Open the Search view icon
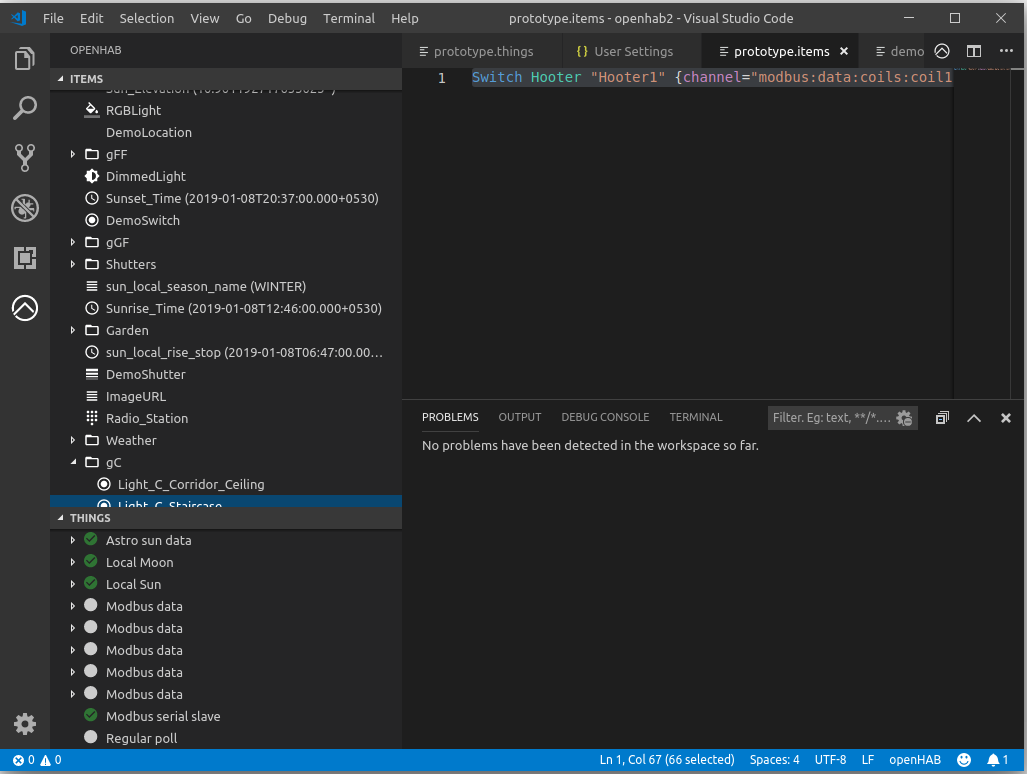Screen dimensions: 1027x774 coord(24,108)
